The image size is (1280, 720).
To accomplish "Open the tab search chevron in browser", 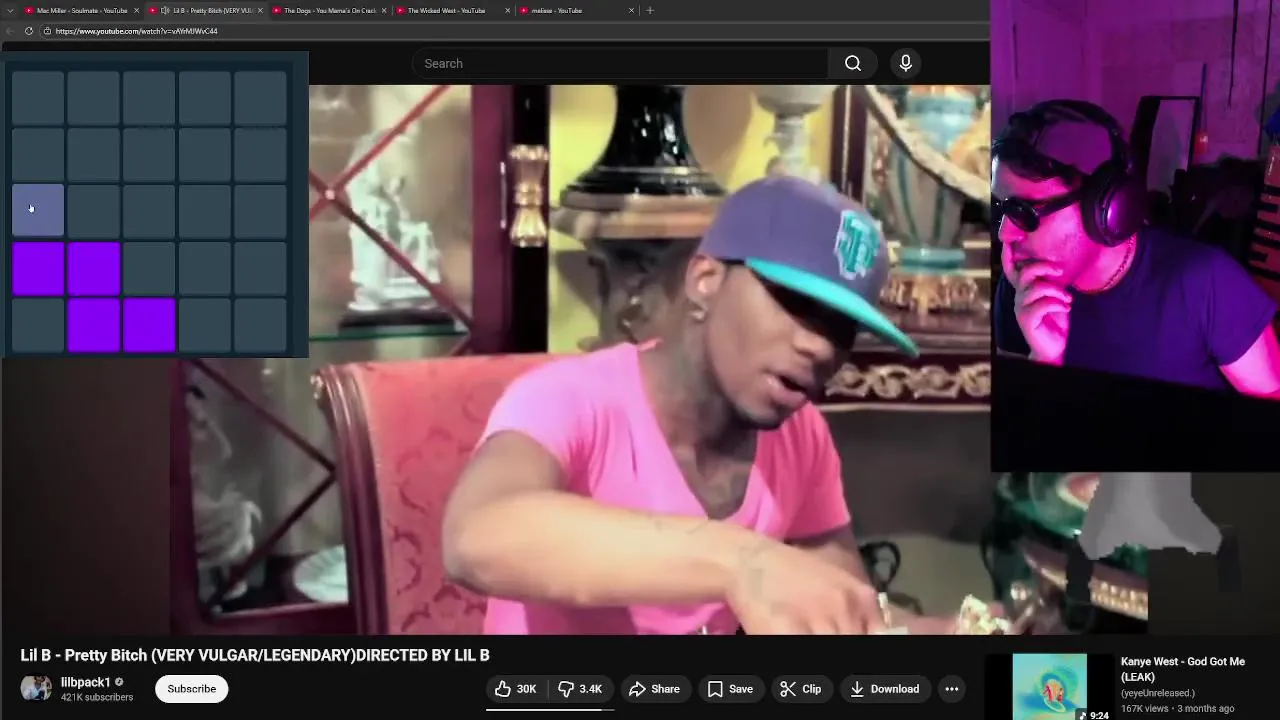I will click(x=9, y=10).
